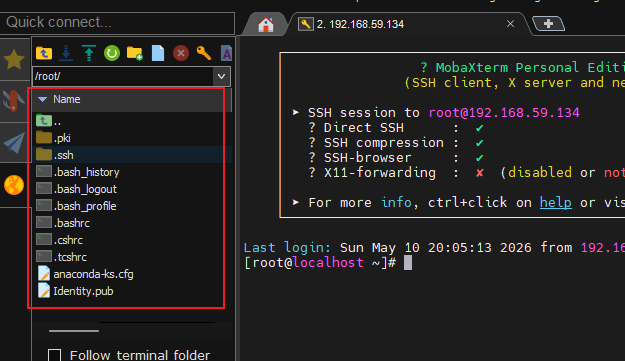Click the terminal prompt line
The height and width of the screenshot is (361, 625).
click(328, 263)
